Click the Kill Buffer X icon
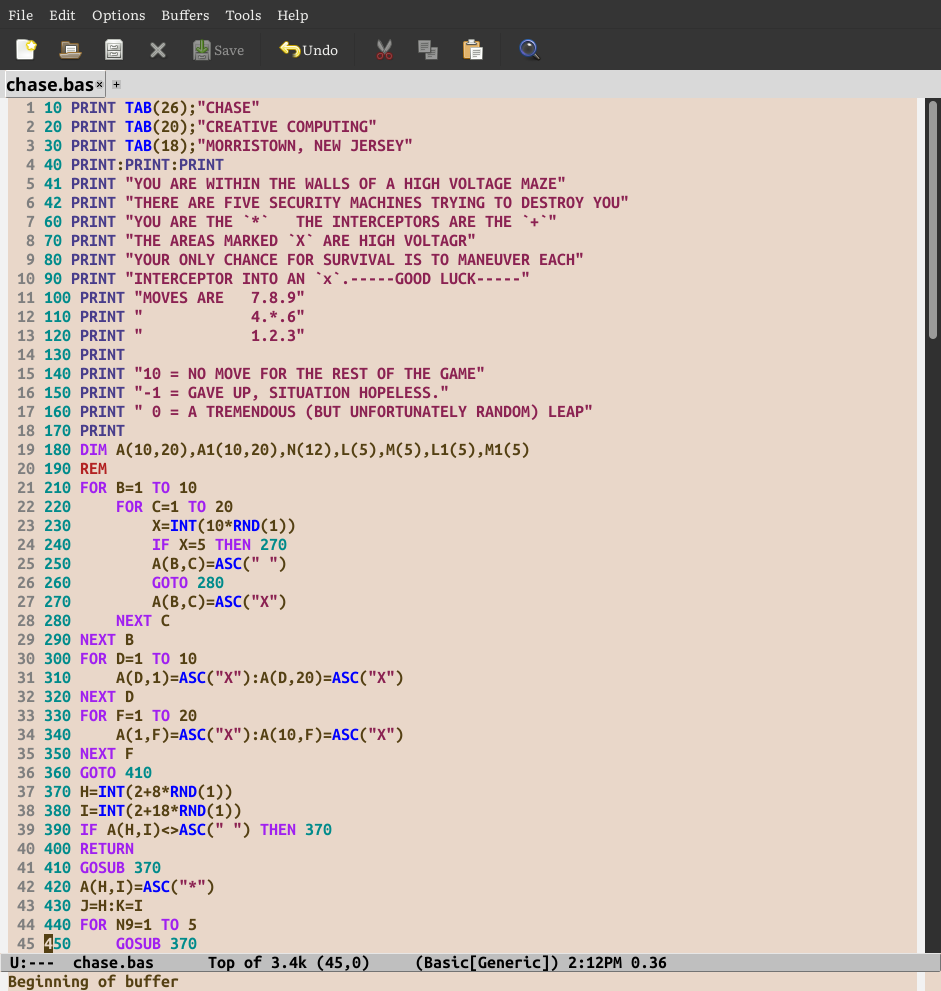 tap(158, 50)
